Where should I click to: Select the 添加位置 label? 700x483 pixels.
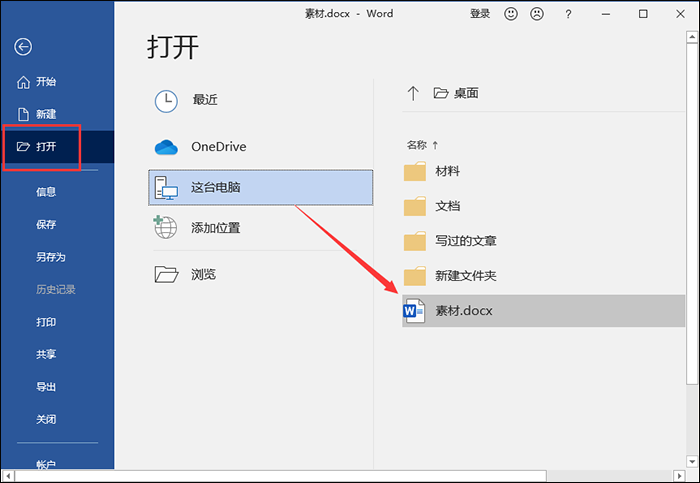click(216, 228)
